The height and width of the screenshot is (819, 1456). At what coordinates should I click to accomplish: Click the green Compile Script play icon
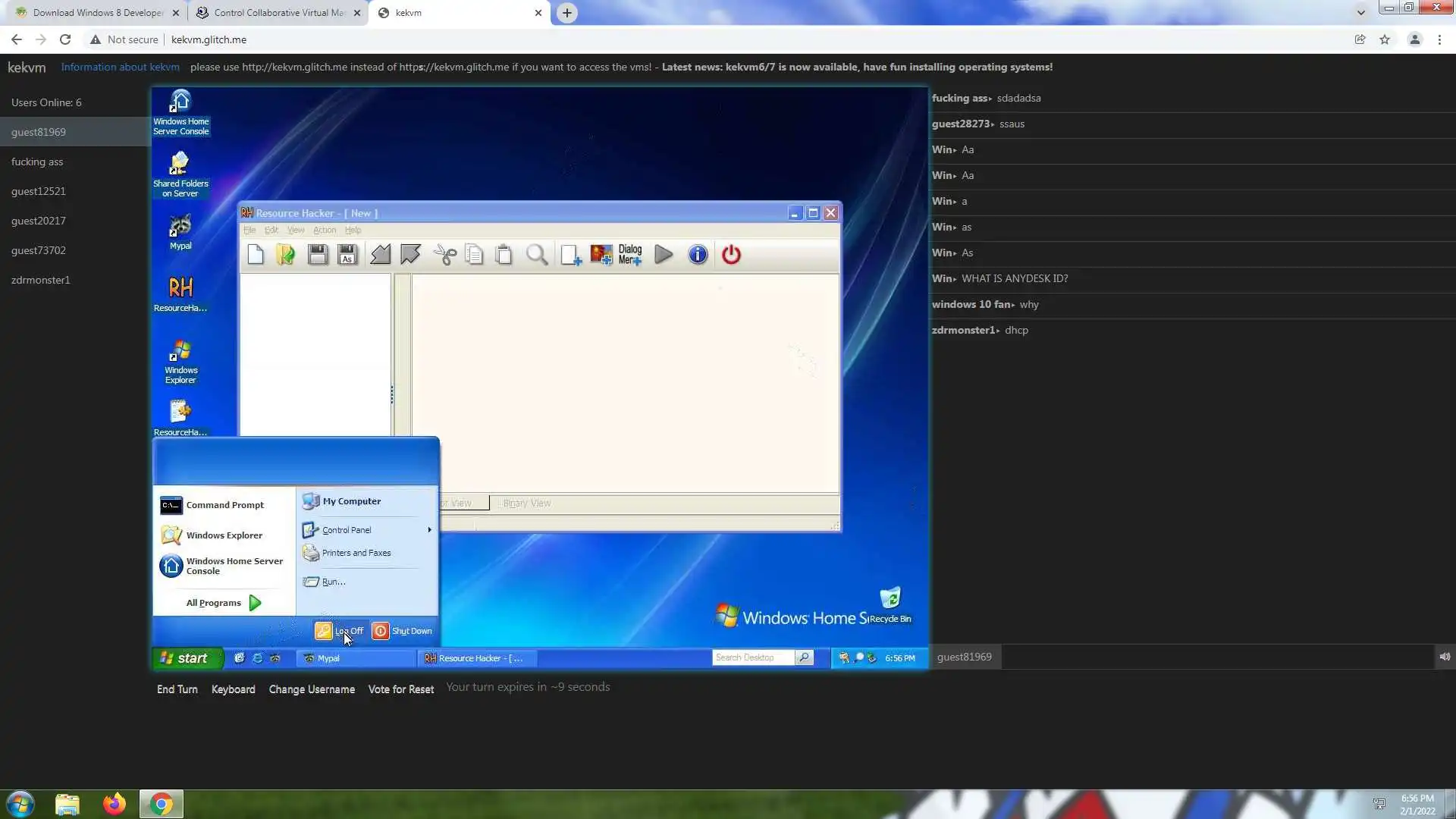coord(664,255)
